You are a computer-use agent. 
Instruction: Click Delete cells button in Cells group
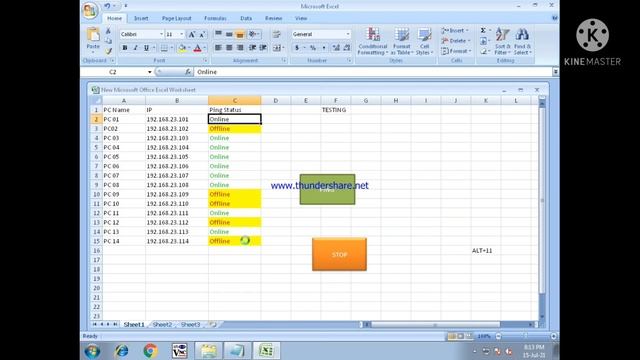click(x=456, y=41)
